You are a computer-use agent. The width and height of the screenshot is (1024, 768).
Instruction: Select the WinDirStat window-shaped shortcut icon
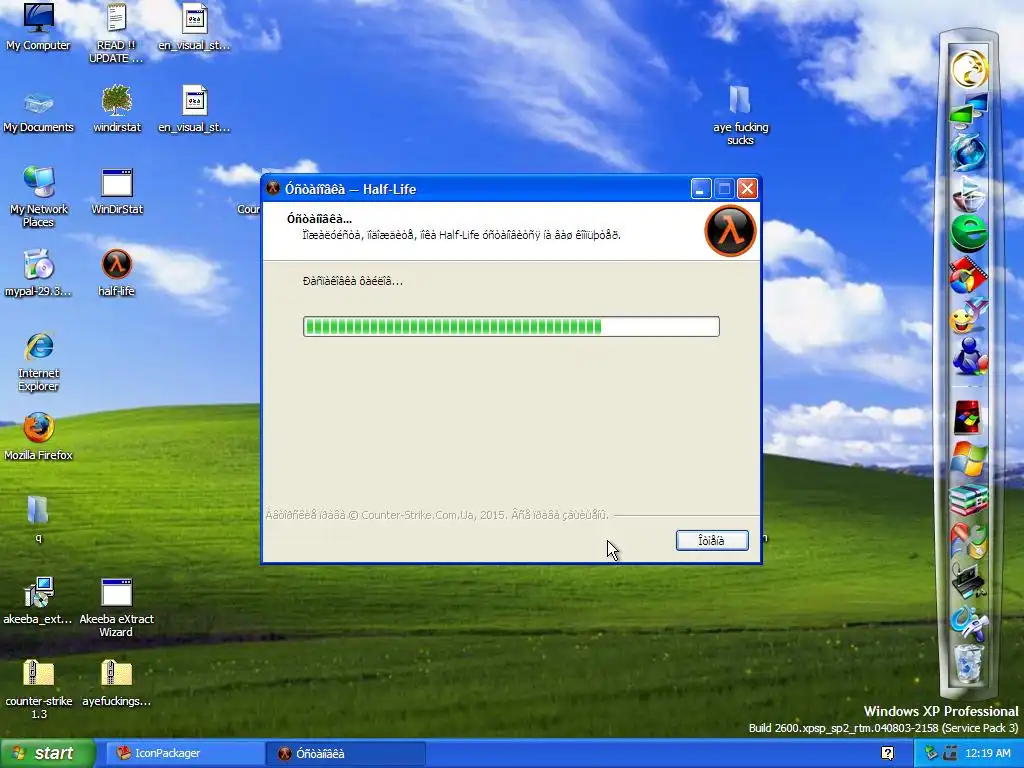pos(117,191)
